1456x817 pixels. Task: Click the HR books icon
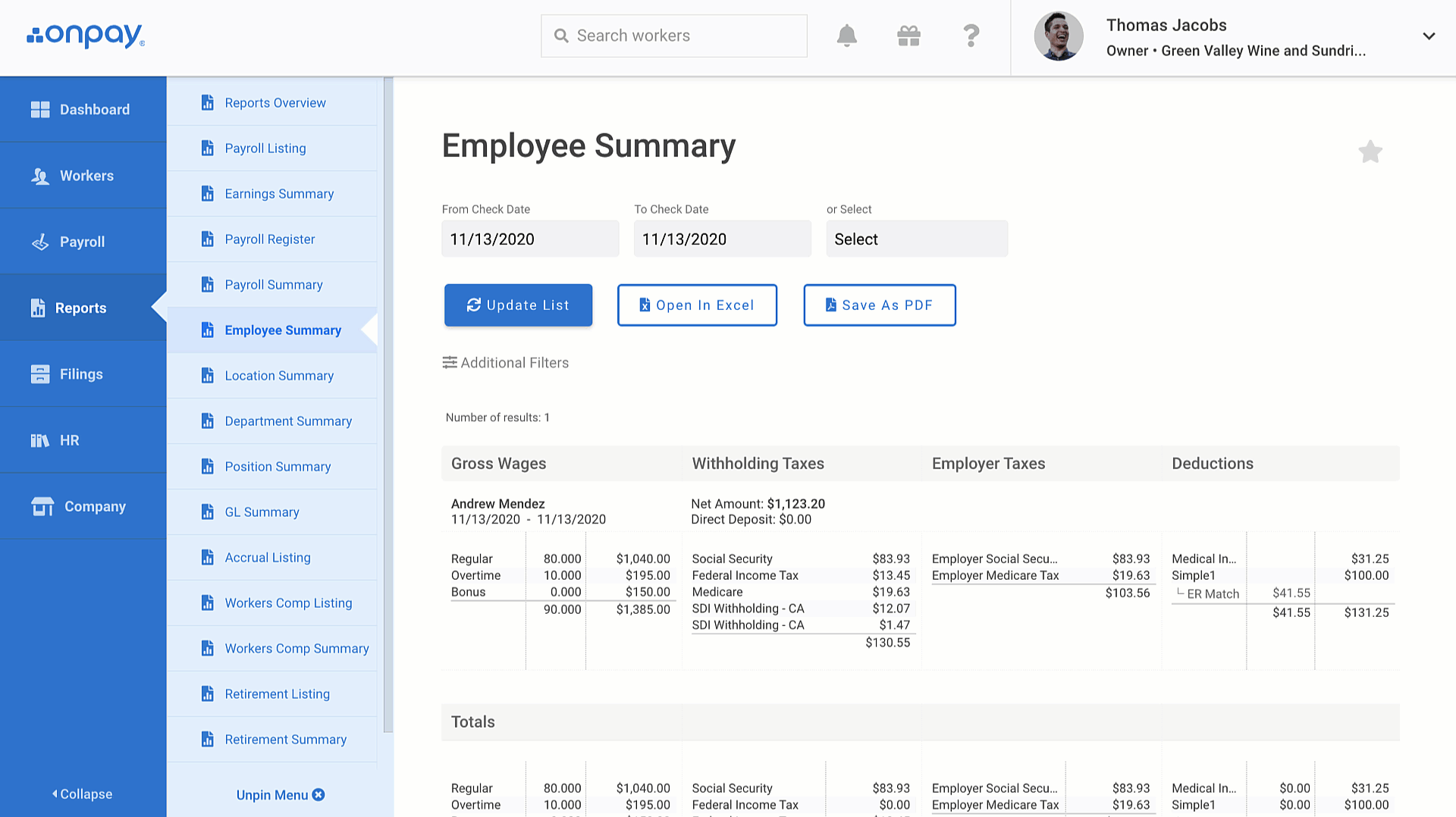tap(40, 440)
